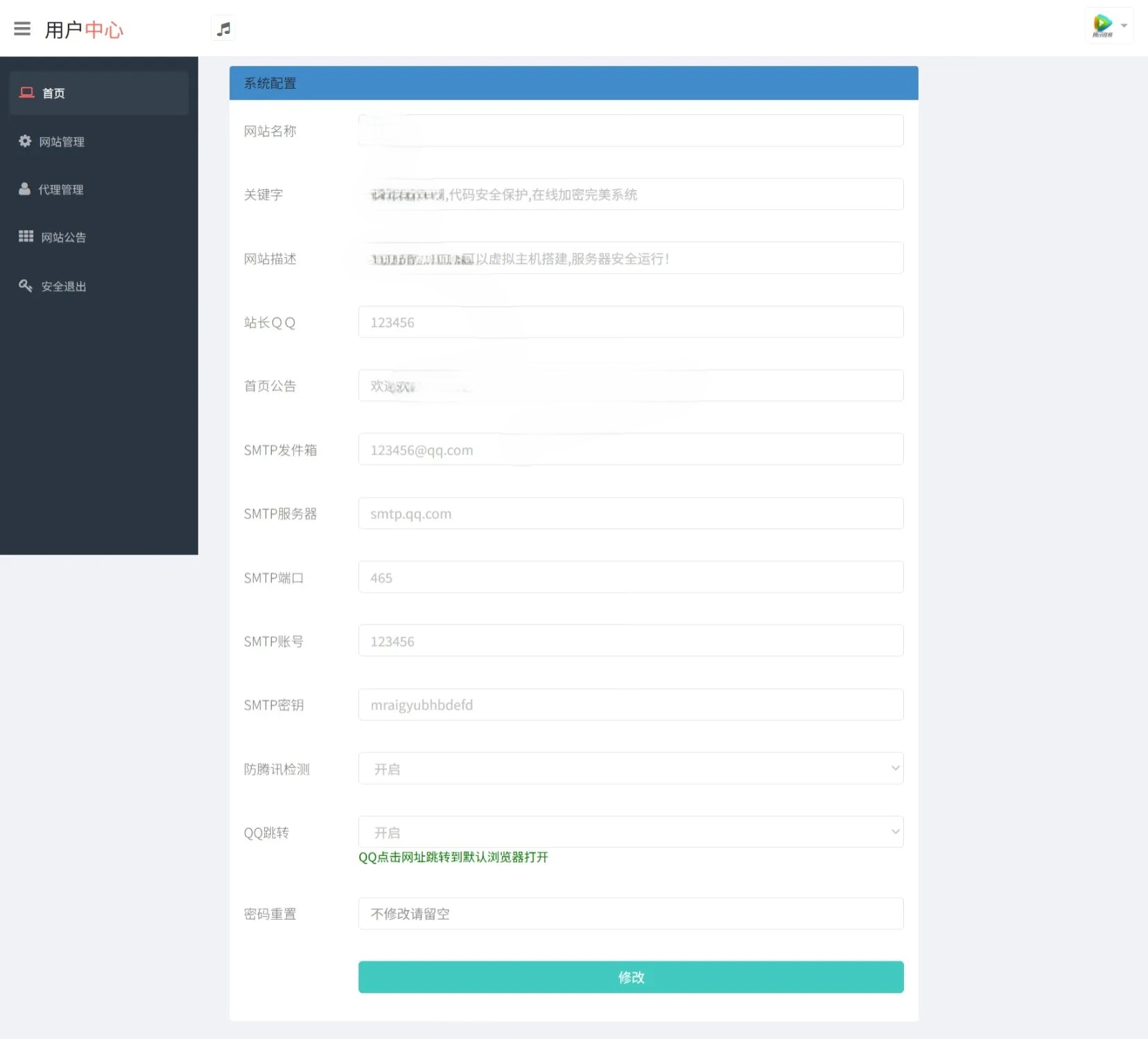
Task: Select the monitor icon beside 首页
Action: tap(26, 92)
